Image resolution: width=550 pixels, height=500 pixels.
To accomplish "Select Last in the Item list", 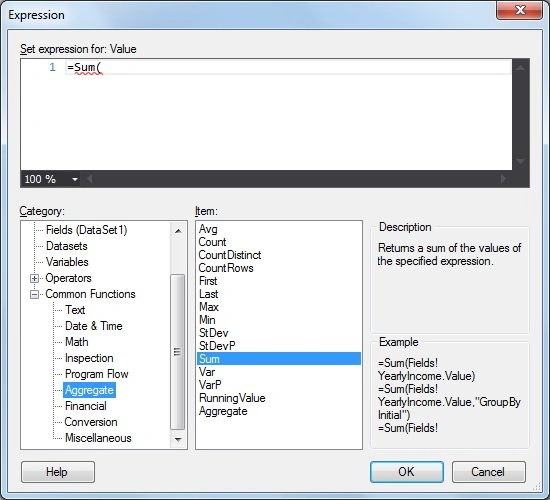I will pos(208,294).
